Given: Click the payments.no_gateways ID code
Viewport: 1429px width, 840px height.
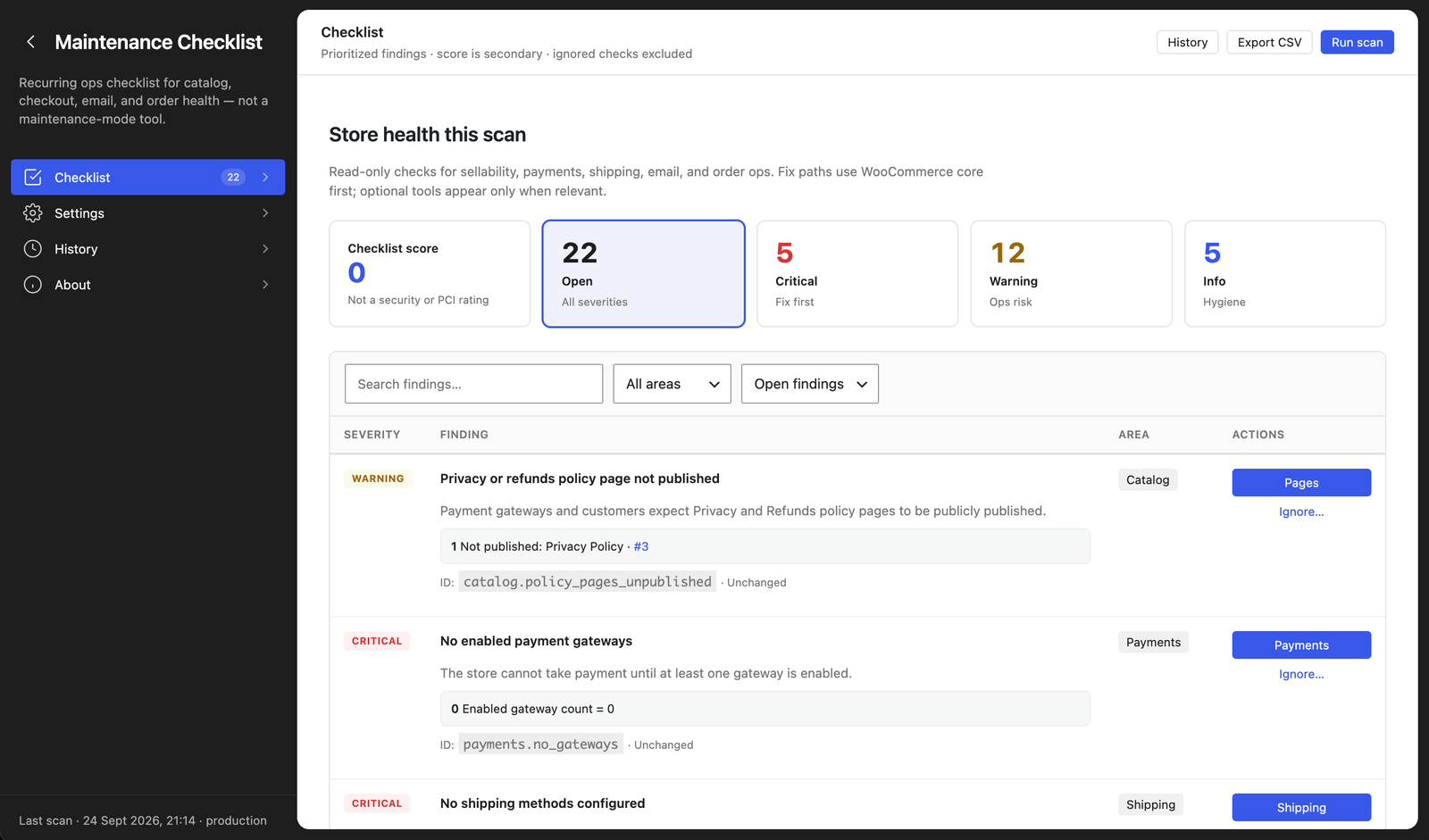Looking at the screenshot, I should 540,744.
